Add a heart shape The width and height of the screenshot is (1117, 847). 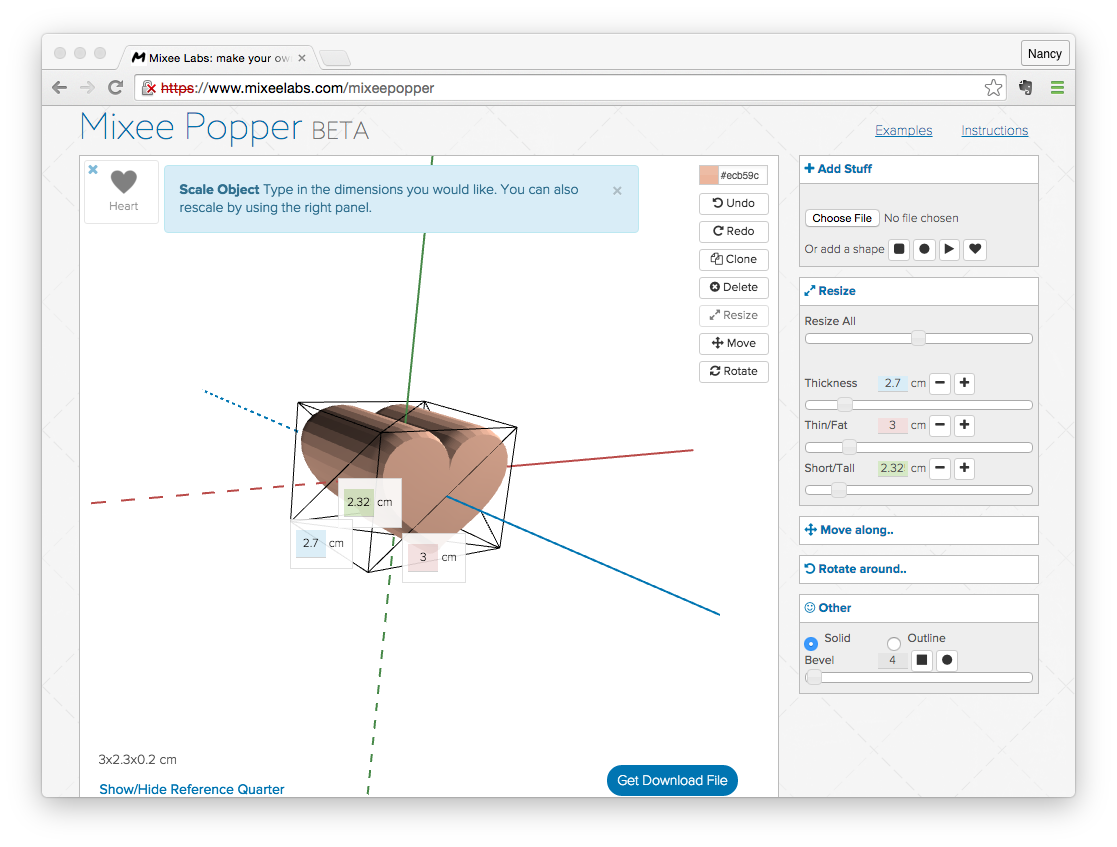976,249
